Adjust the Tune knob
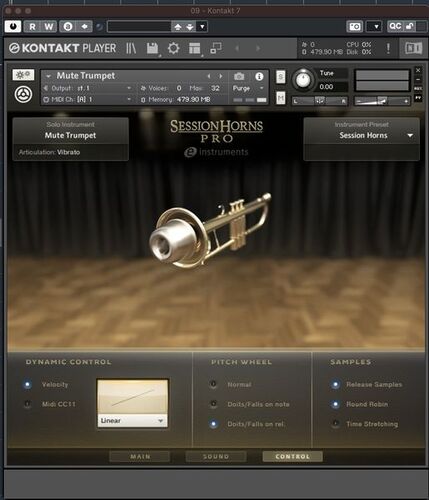 [x=303, y=80]
